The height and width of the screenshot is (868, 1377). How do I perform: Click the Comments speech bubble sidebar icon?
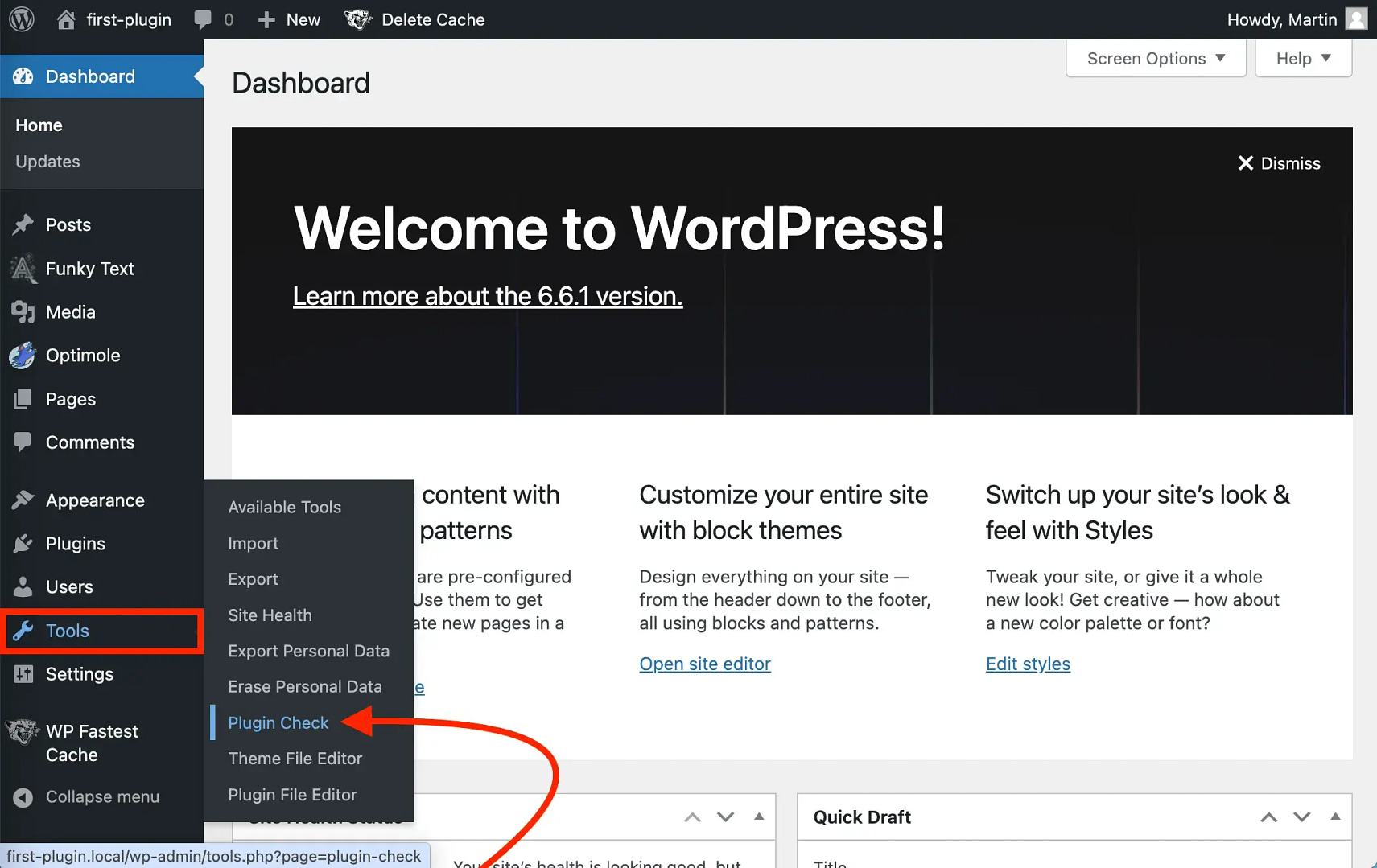point(23,442)
